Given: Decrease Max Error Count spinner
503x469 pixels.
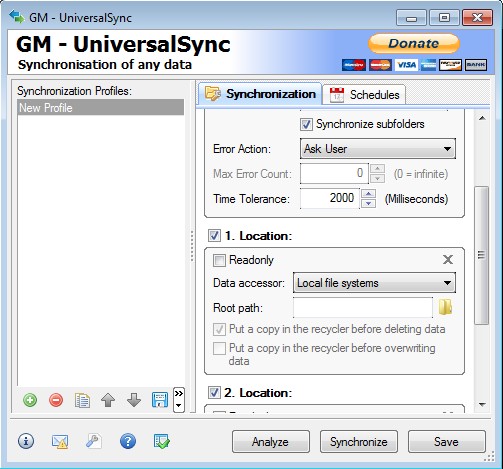Looking at the screenshot, I should (x=378, y=178).
